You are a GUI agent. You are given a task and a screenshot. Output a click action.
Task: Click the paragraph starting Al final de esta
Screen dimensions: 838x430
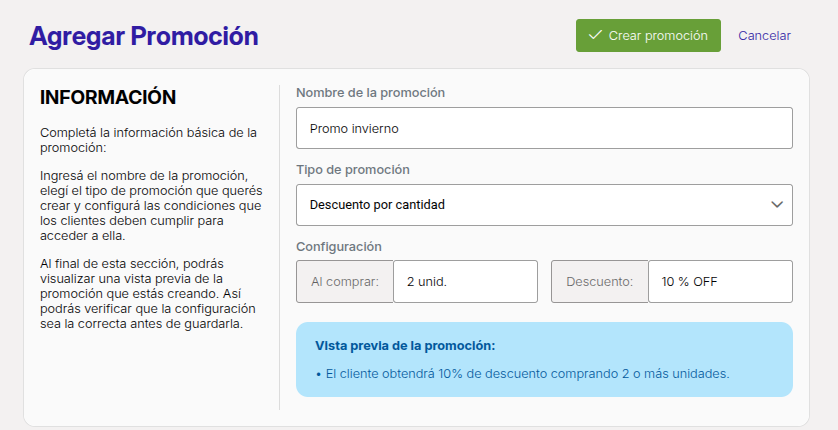pyautogui.click(x=148, y=294)
